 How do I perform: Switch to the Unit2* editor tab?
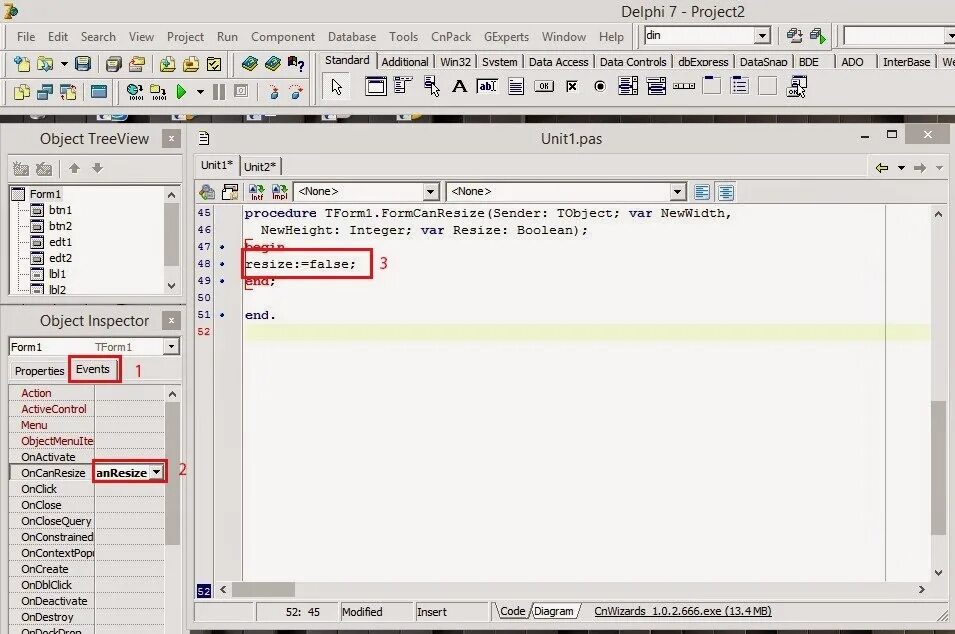(260, 166)
